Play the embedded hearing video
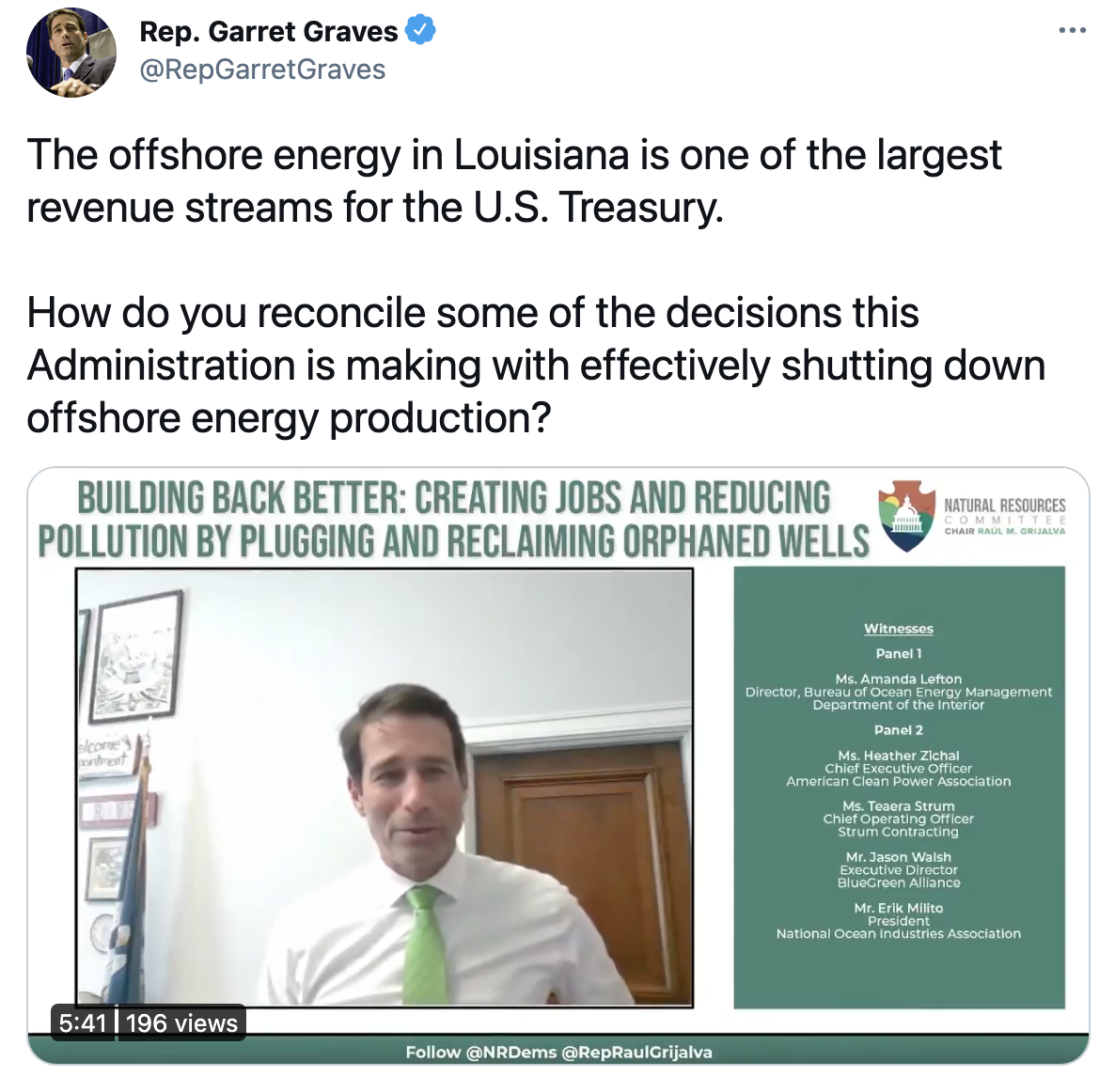This screenshot has height=1092, width=1115. click(x=558, y=765)
